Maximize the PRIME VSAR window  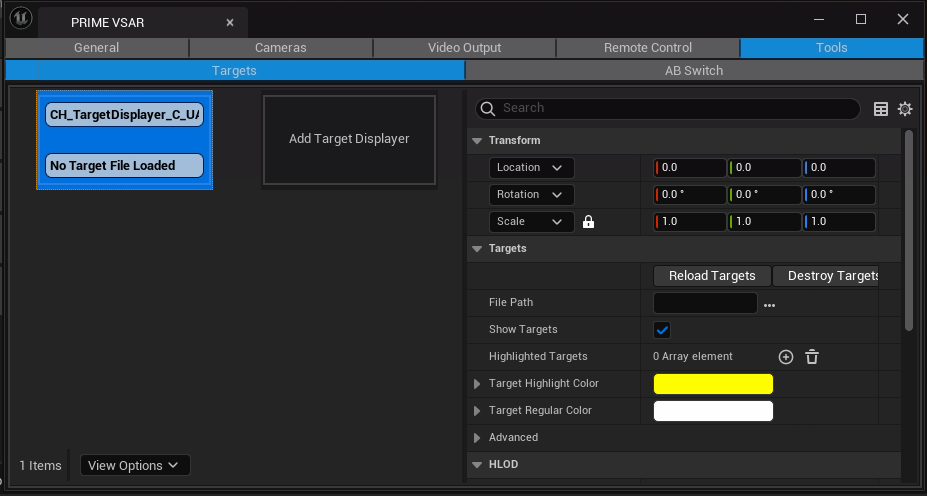[x=861, y=20]
